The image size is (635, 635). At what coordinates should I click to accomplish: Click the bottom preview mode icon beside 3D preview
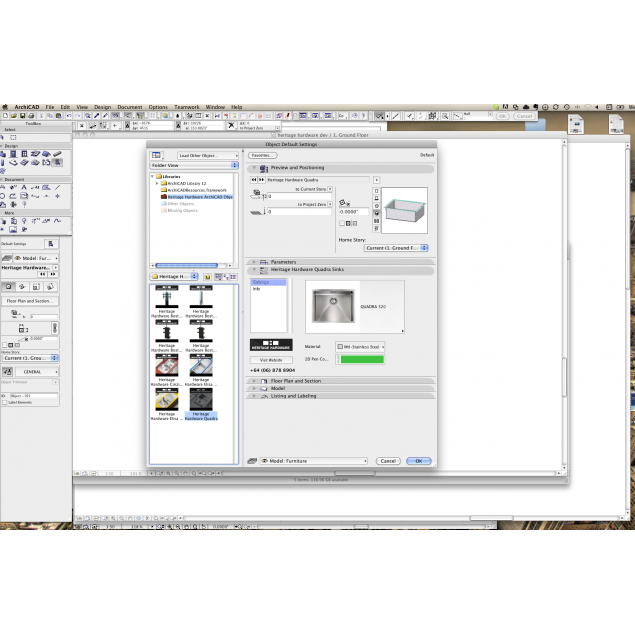point(377,228)
